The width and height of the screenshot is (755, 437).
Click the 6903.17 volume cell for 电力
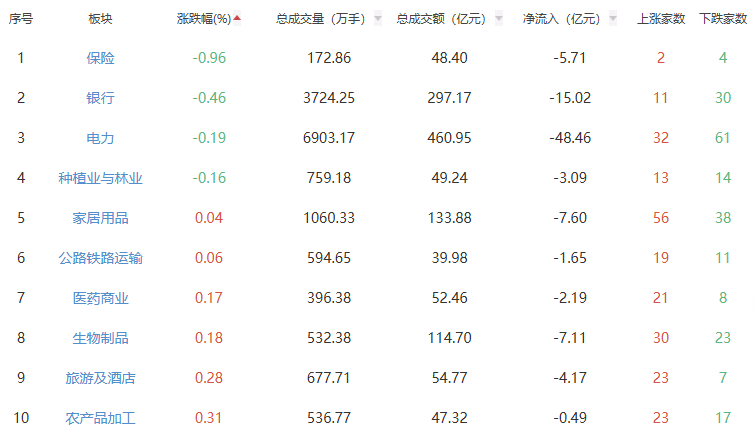pos(329,138)
